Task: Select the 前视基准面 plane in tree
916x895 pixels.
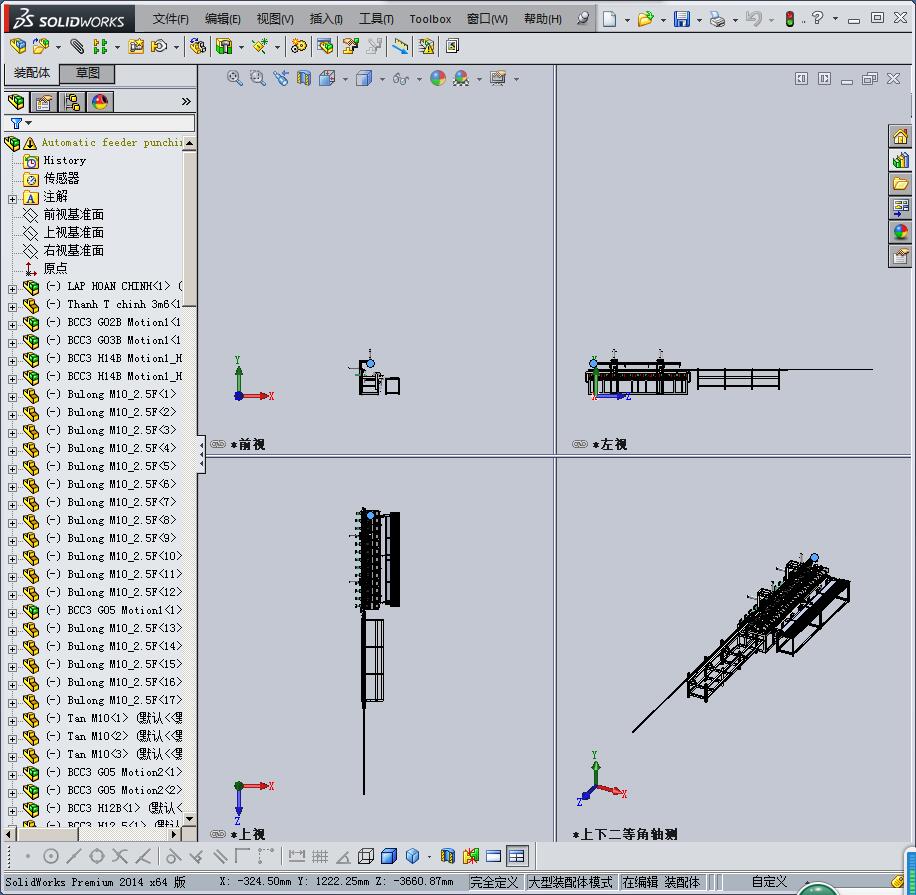Action: click(x=74, y=214)
